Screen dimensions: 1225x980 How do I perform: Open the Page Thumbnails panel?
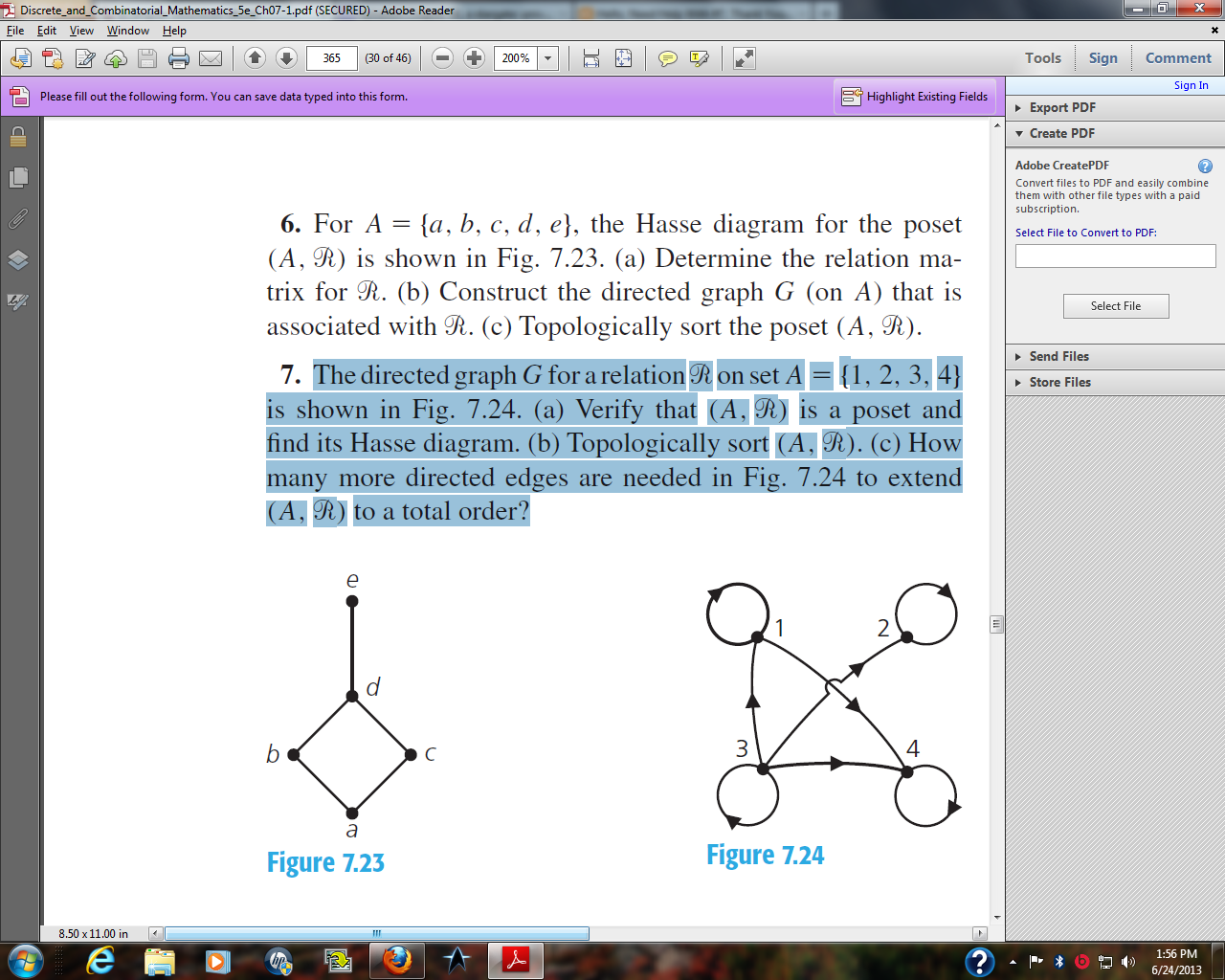(19, 177)
